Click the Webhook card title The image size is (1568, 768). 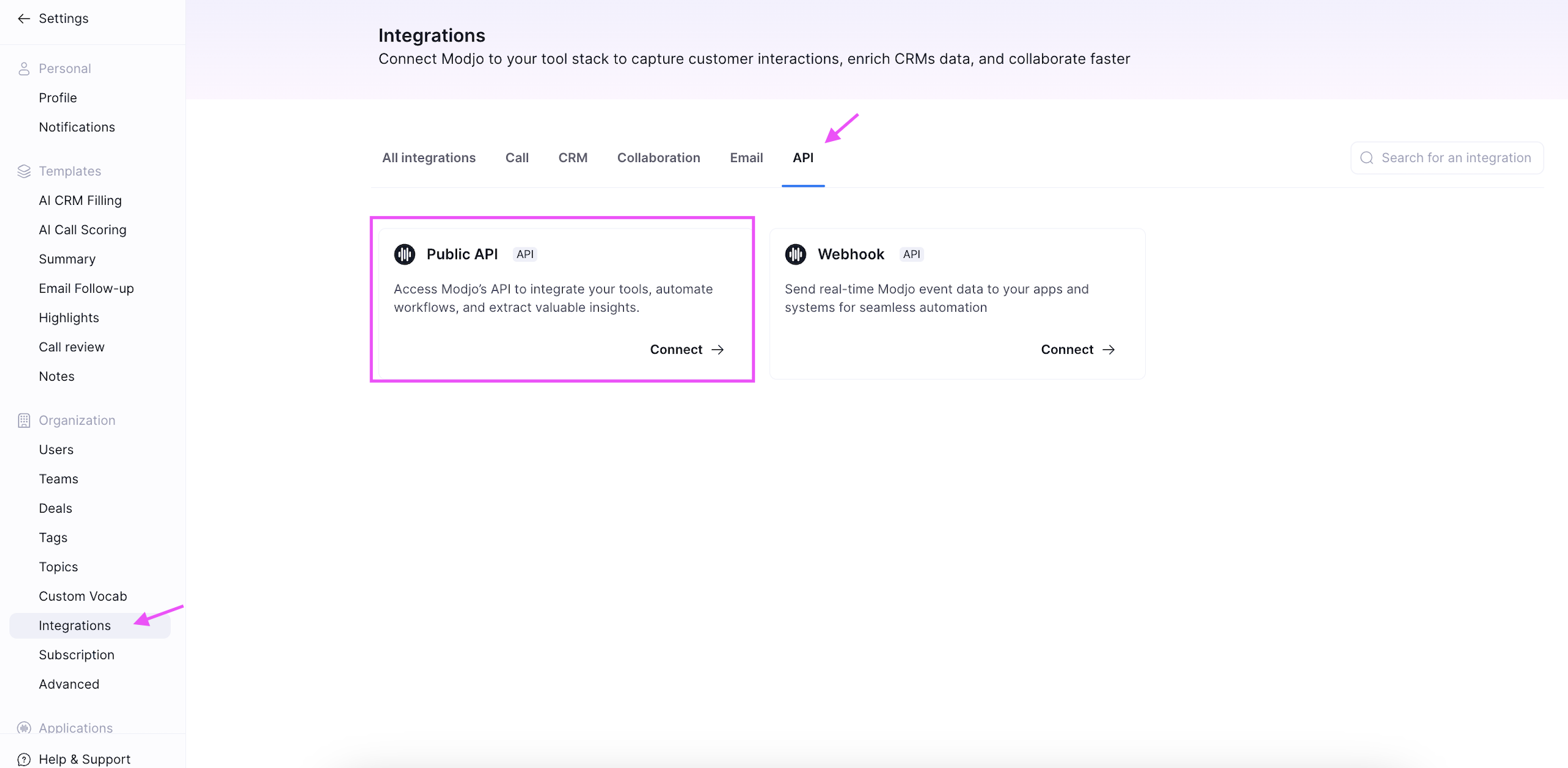point(851,254)
